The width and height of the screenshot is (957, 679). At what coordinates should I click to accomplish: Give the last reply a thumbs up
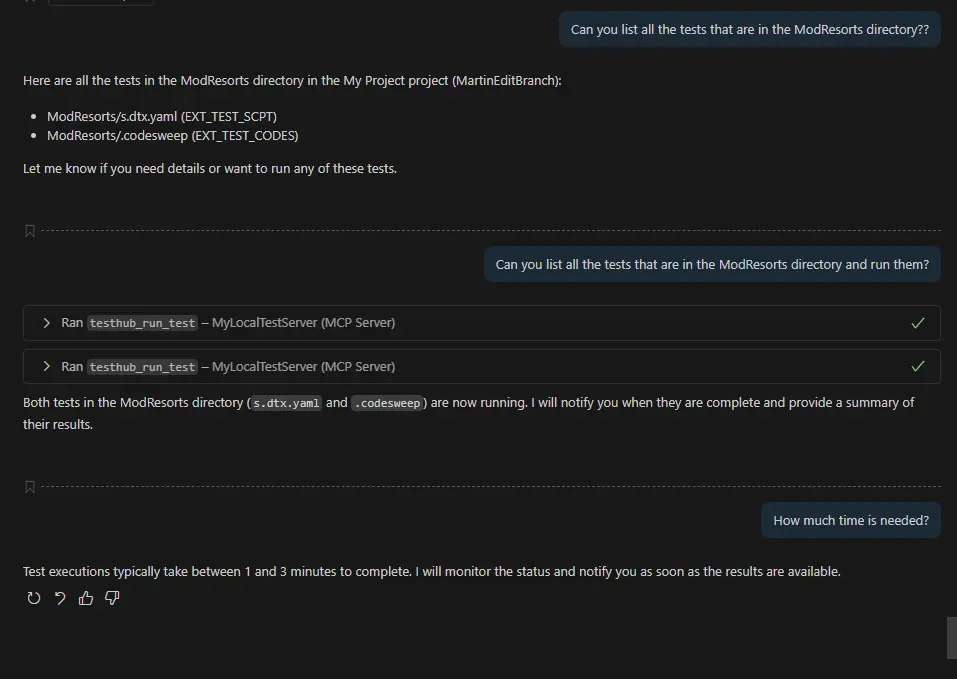(x=86, y=598)
